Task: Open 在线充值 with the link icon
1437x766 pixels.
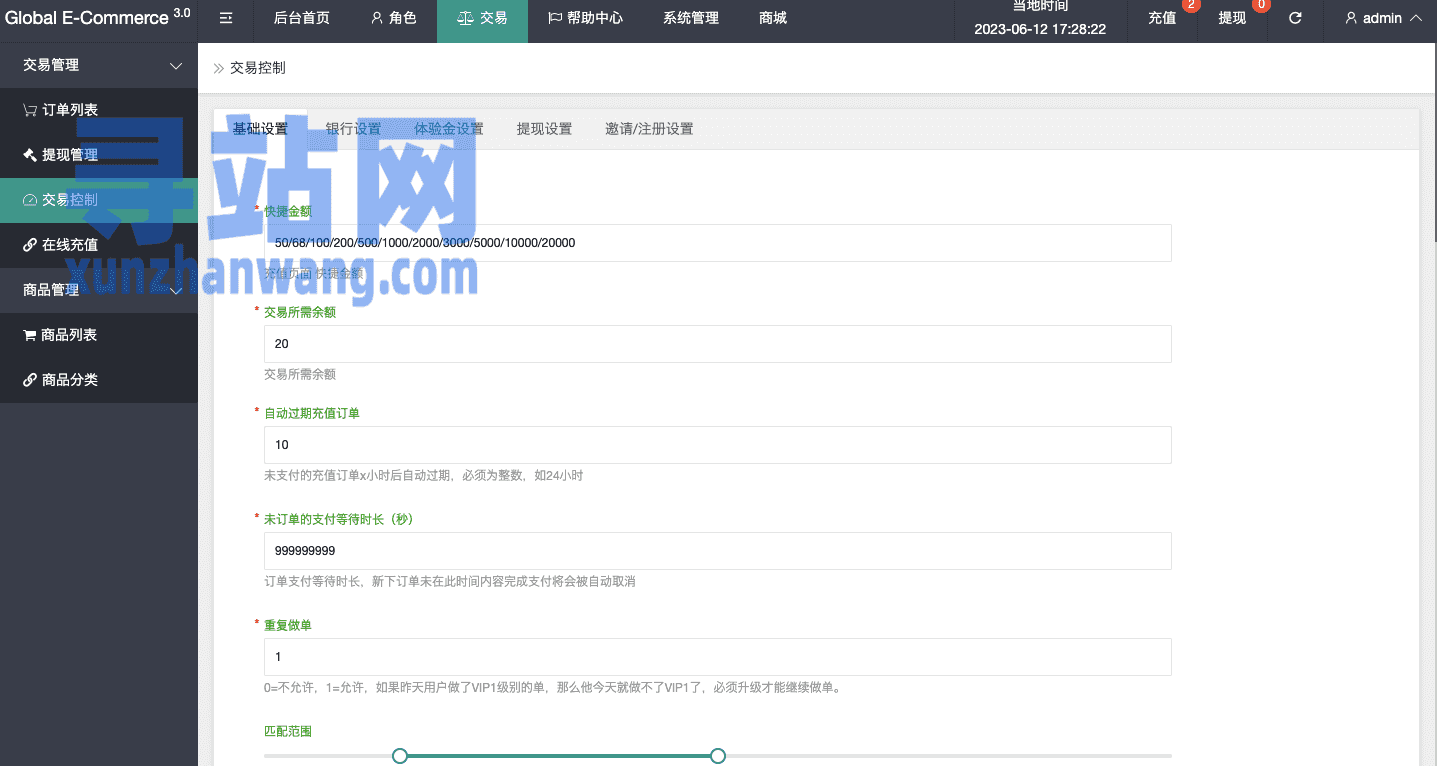Action: click(x=69, y=245)
